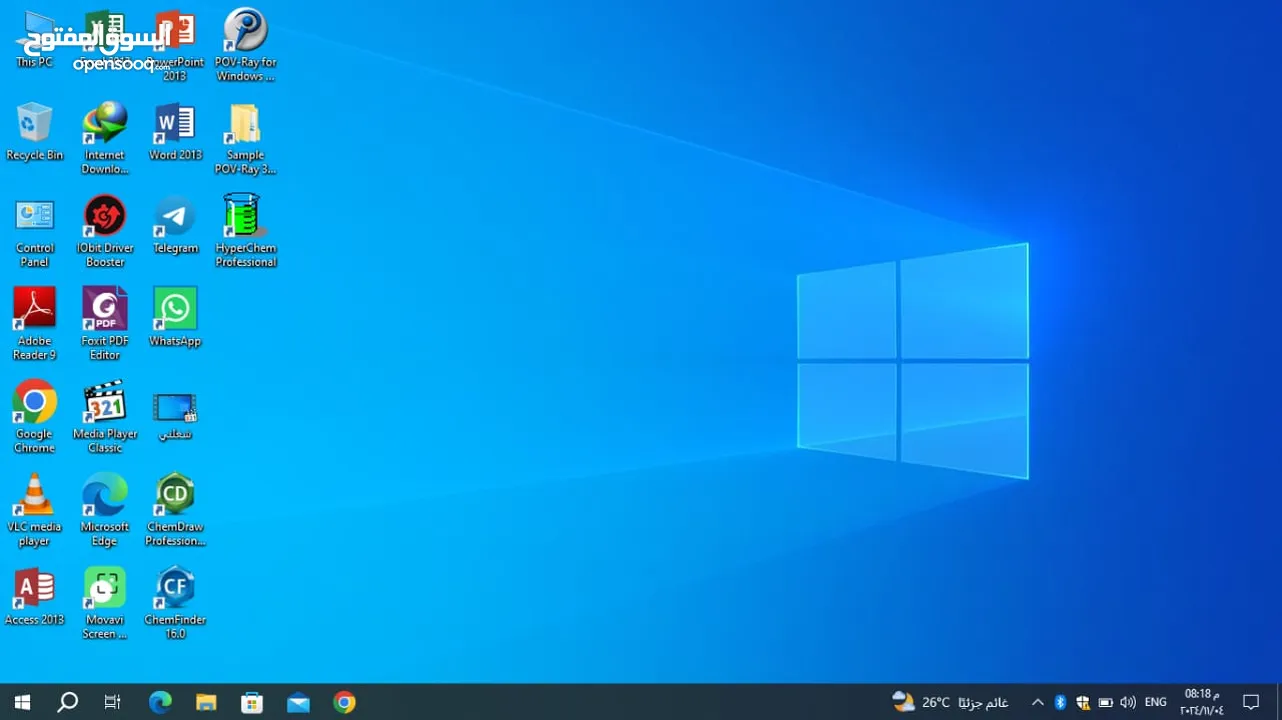Viewport: 1282px width, 720px height.
Task: Open the PowerPoint 2013 shortcut
Action: [x=175, y=45]
